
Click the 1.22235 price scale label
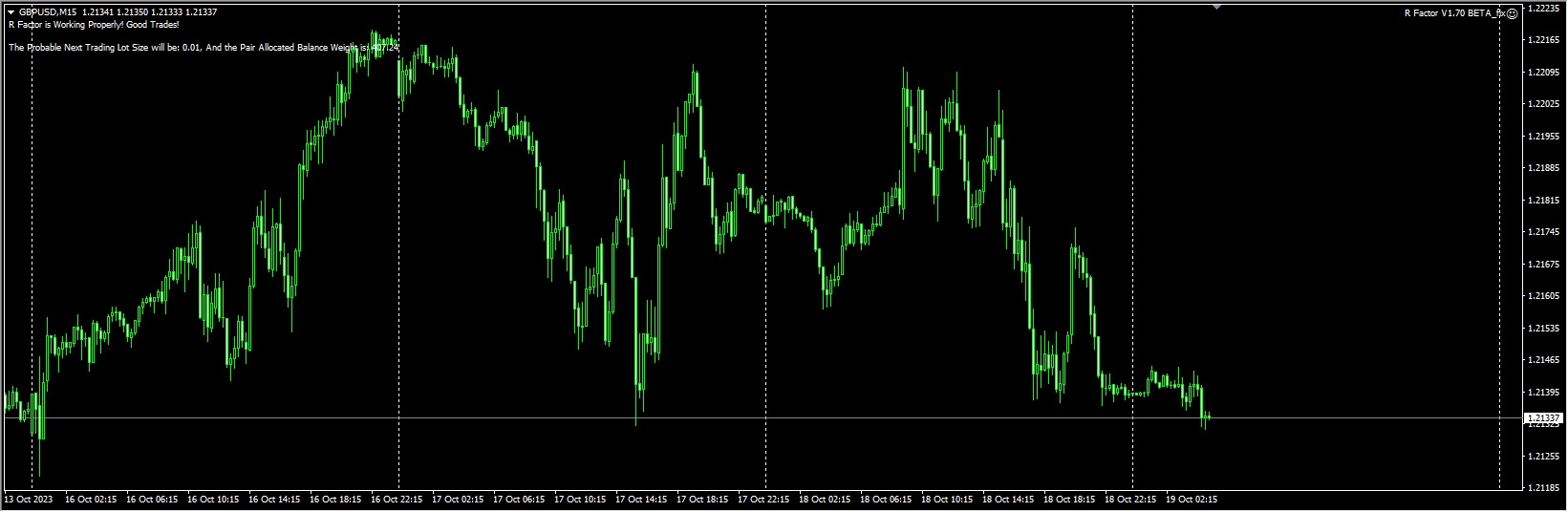pyautogui.click(x=1544, y=8)
